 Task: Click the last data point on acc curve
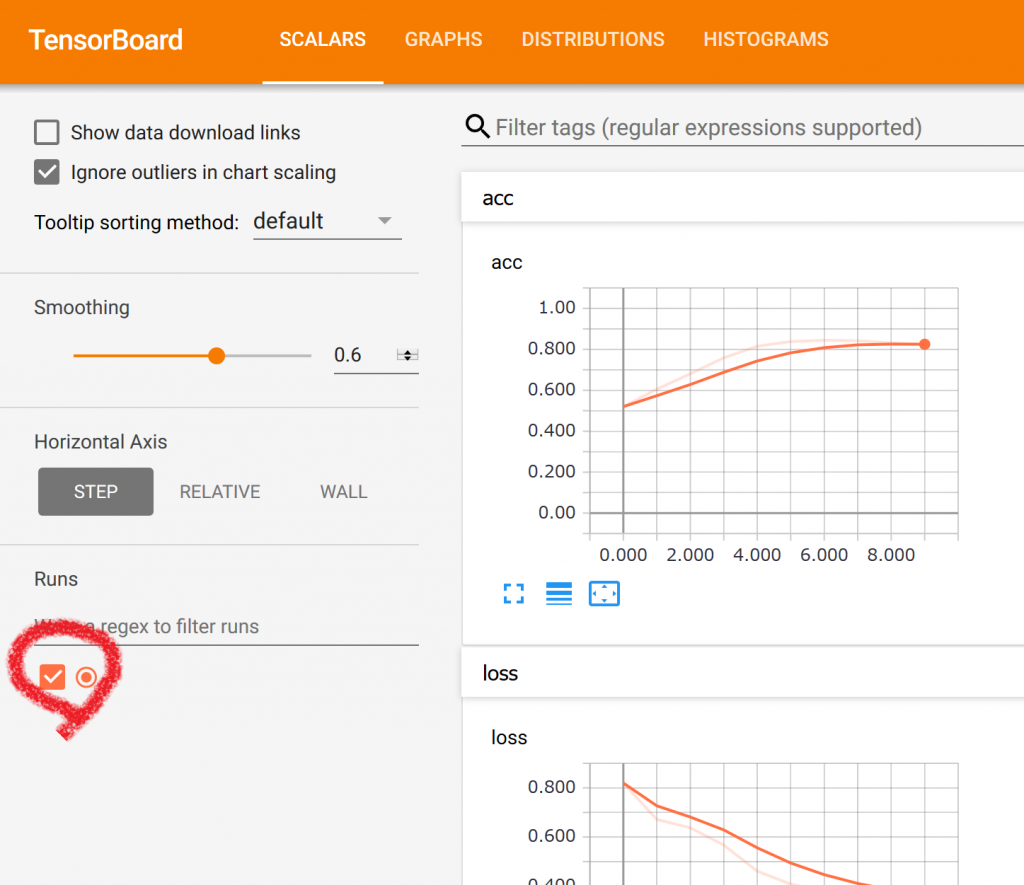(924, 344)
